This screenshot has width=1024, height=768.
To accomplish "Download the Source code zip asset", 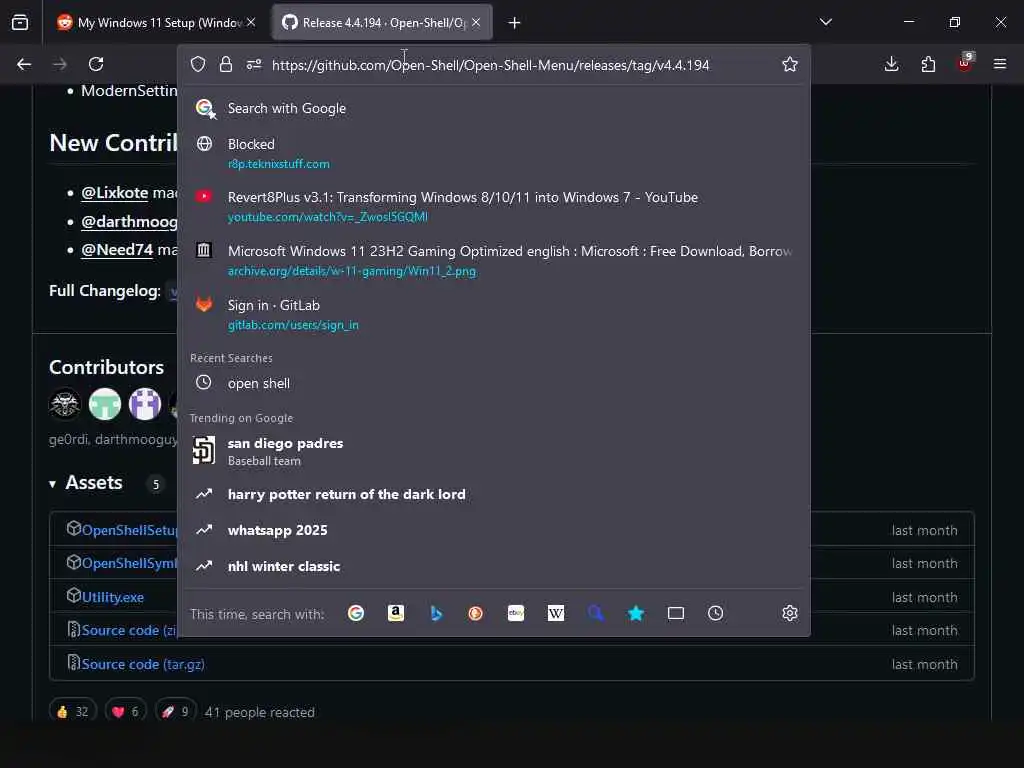I will pos(129,630).
